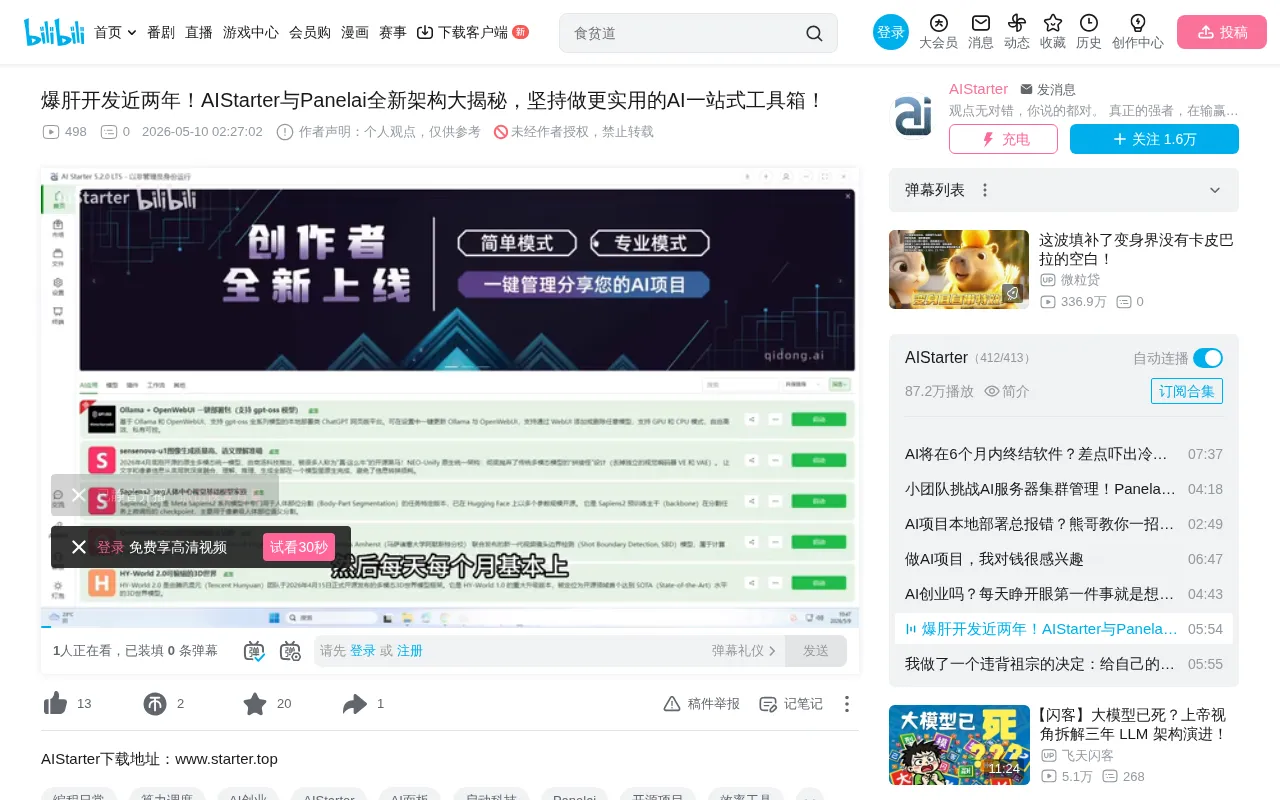Expand the 弹幕列表 panel chevron
This screenshot has width=1280, height=800.
pos(1215,190)
